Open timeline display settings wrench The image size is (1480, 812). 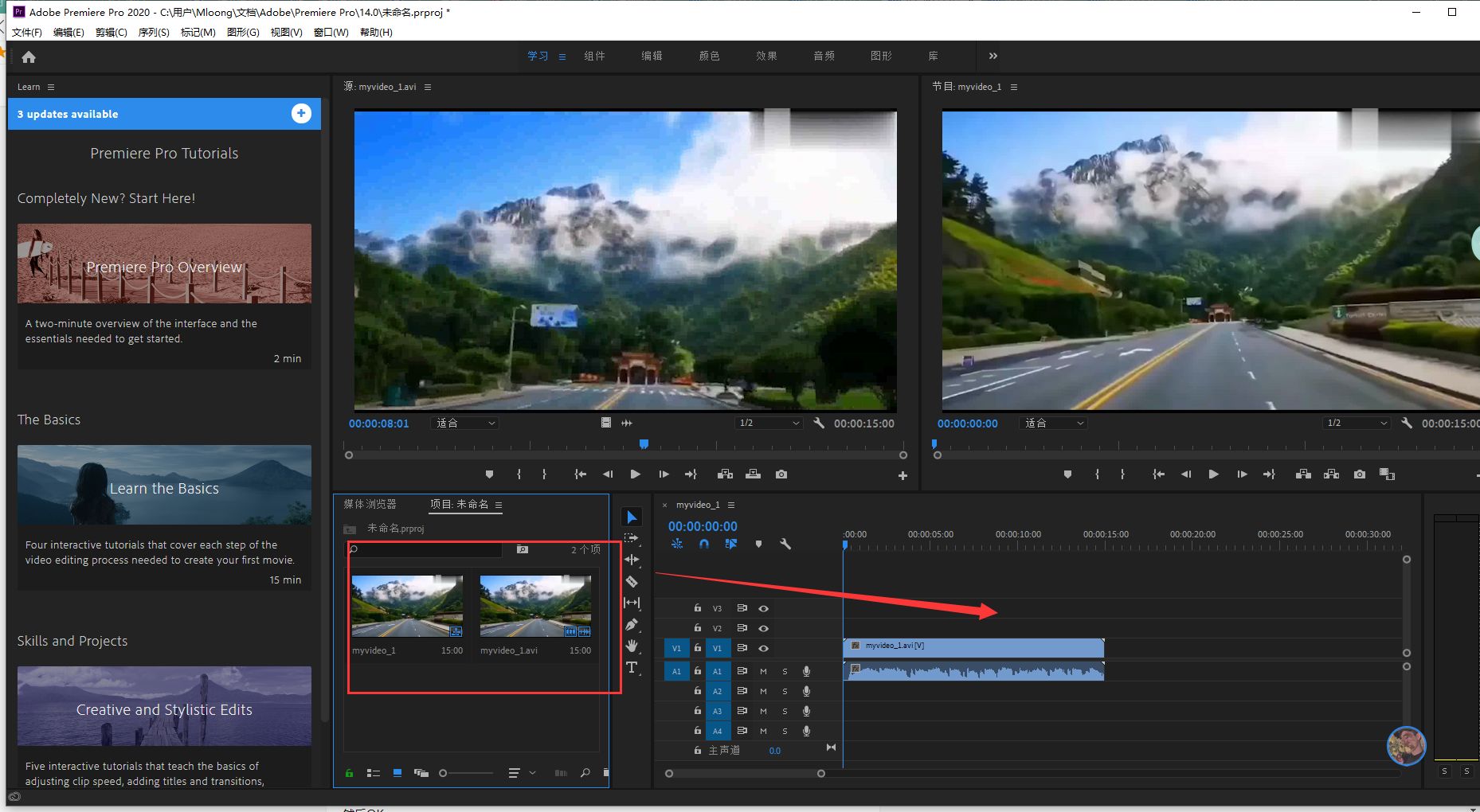click(x=785, y=545)
